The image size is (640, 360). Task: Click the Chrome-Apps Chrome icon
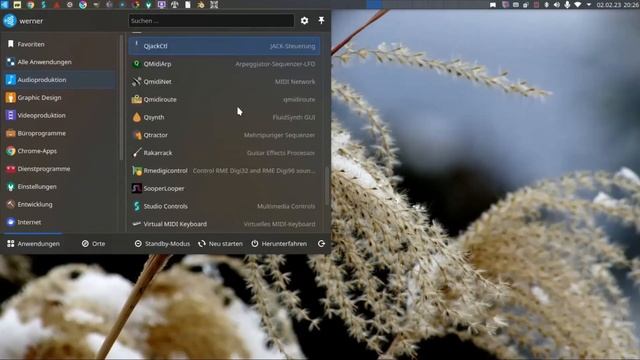pyautogui.click(x=11, y=151)
